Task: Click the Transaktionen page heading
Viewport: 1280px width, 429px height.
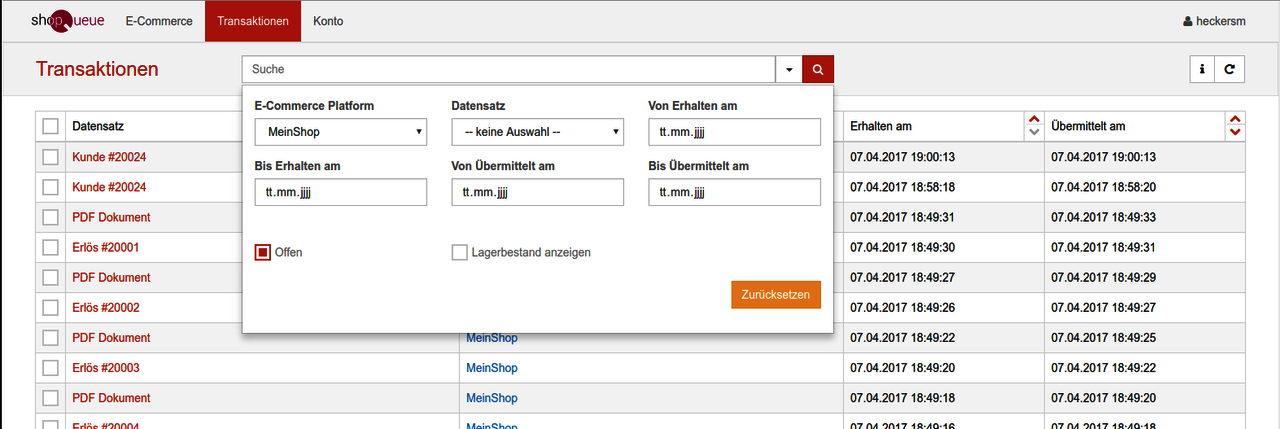Action: (x=97, y=69)
